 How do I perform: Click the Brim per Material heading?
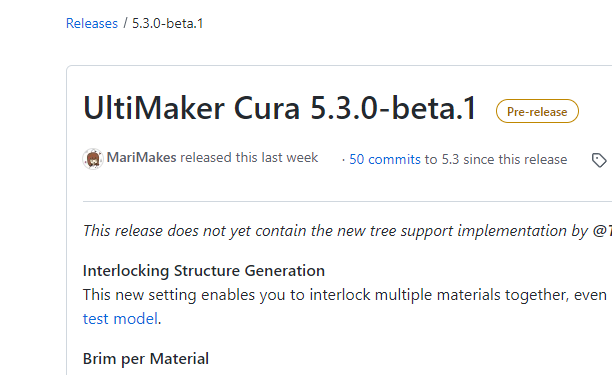tap(146, 359)
